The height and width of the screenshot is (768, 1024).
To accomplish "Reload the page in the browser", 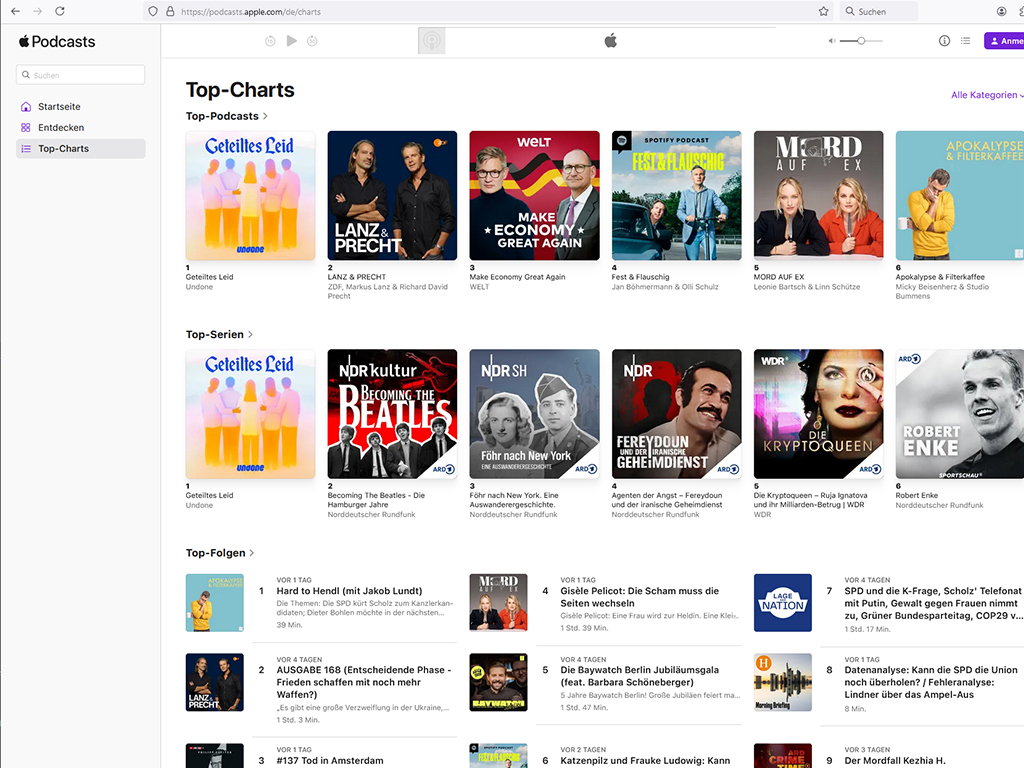I will pos(60,11).
